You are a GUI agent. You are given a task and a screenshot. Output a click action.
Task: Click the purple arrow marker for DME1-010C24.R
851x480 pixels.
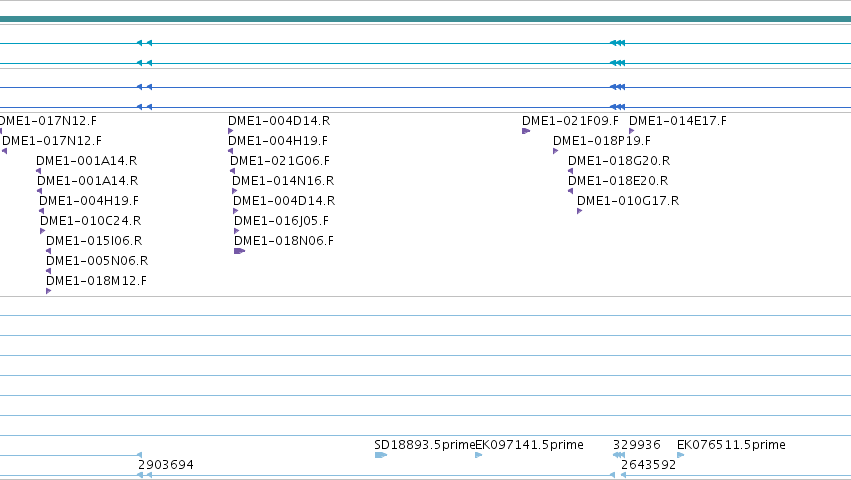[43, 231]
